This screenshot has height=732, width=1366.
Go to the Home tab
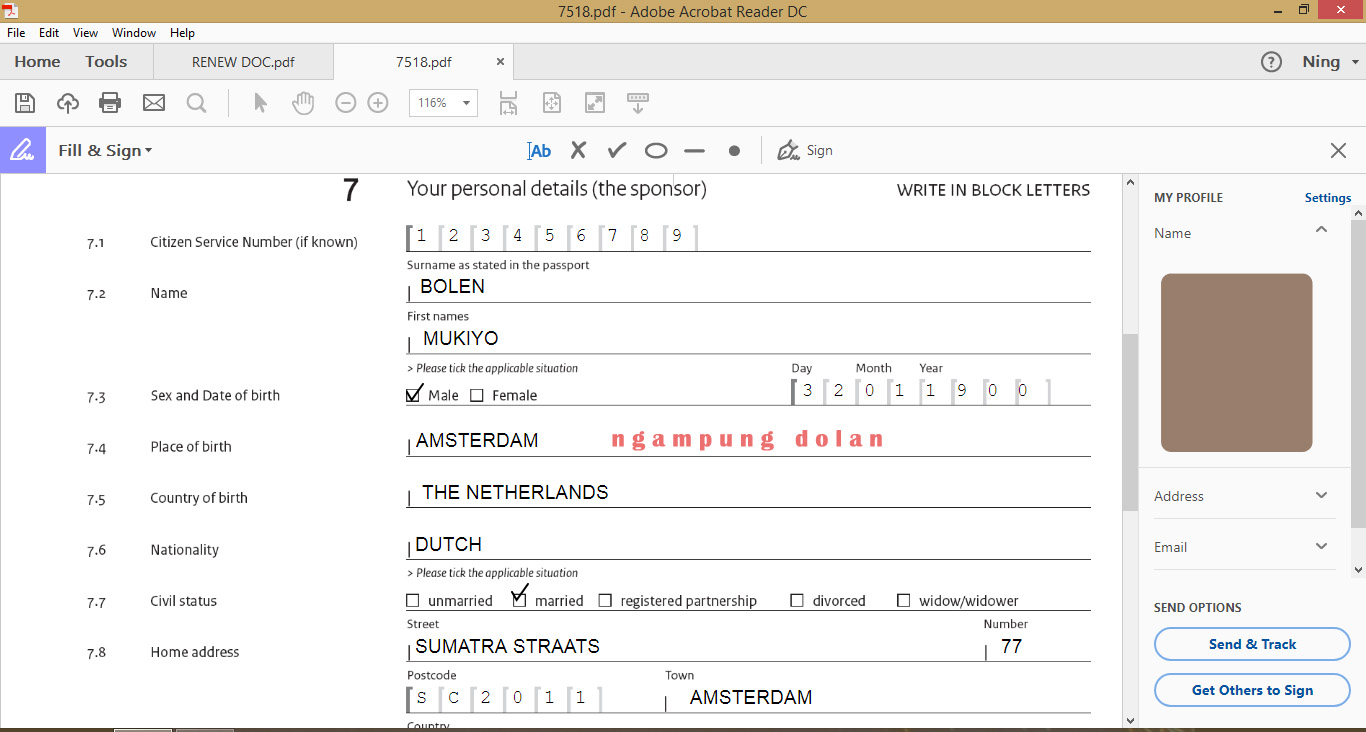pos(38,62)
